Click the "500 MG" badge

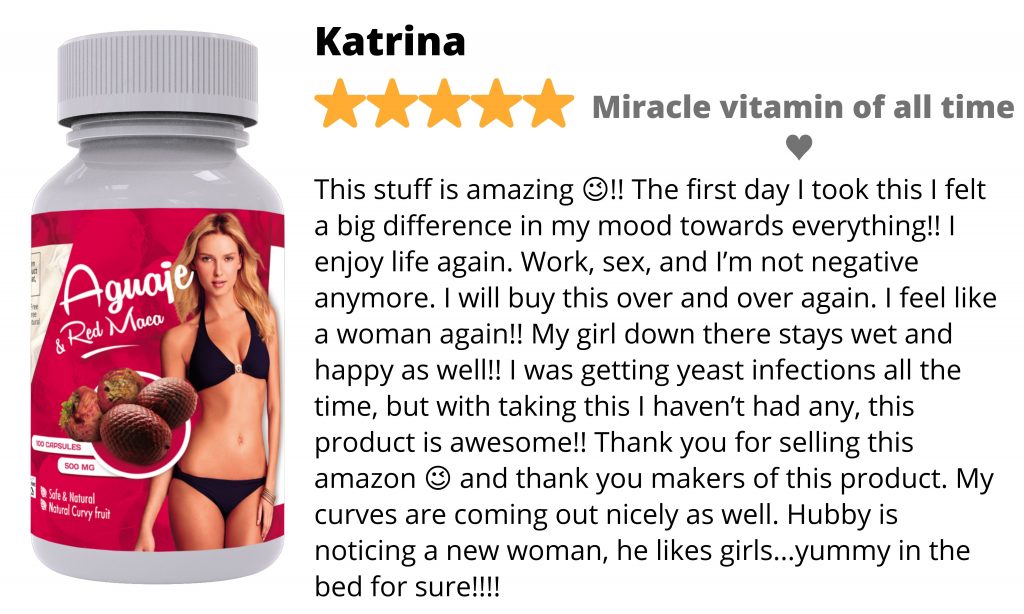pos(80,466)
